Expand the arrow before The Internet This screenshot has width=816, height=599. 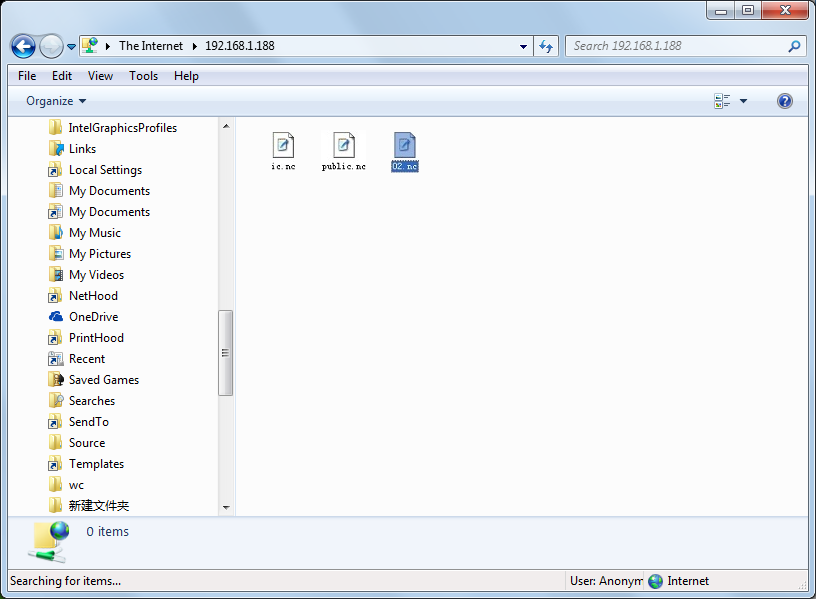[x=108, y=46]
